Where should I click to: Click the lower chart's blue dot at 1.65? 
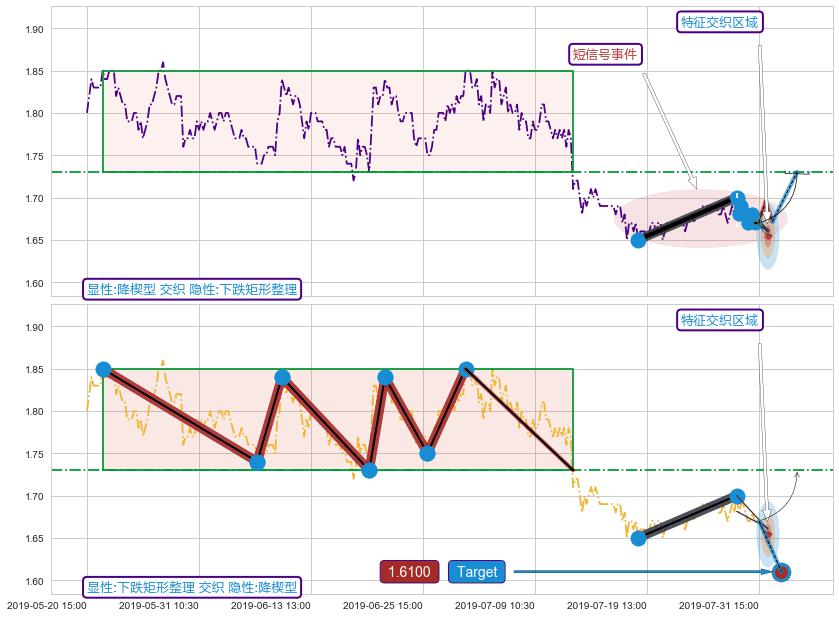pyautogui.click(x=638, y=538)
